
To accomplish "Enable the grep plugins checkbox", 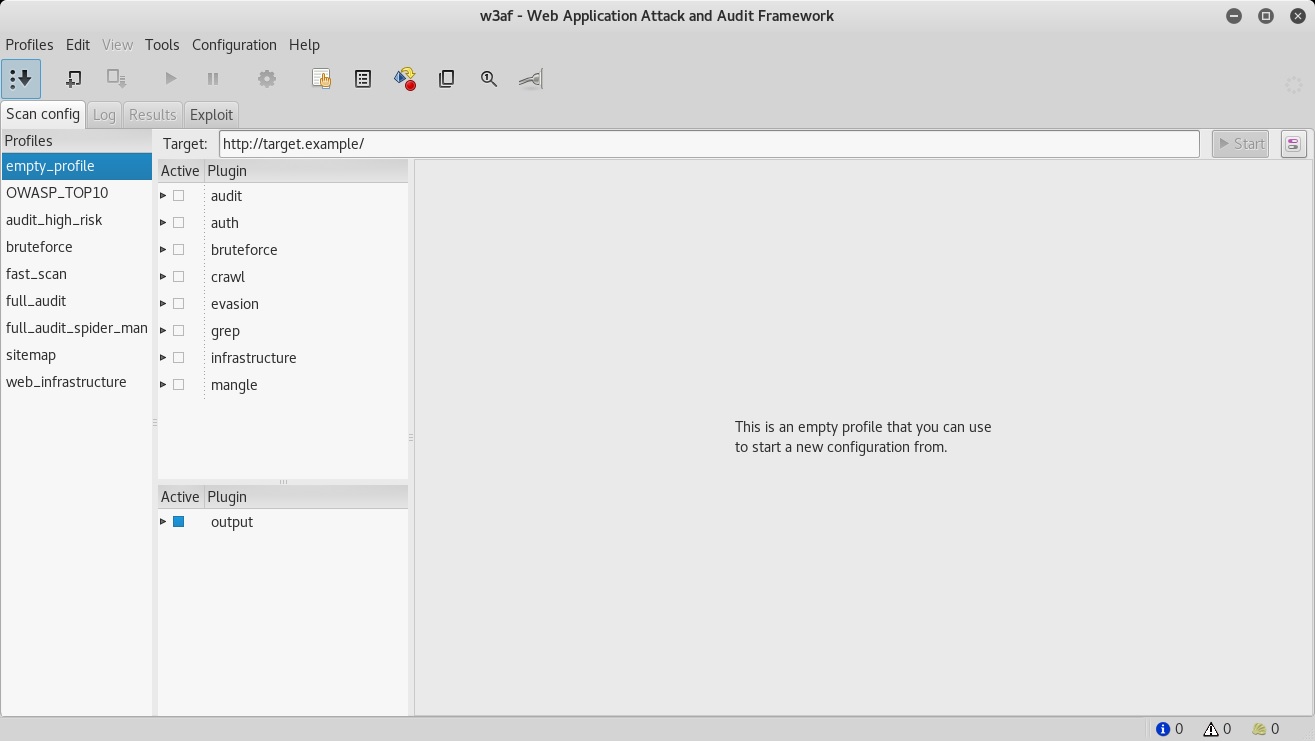I will point(179,331).
